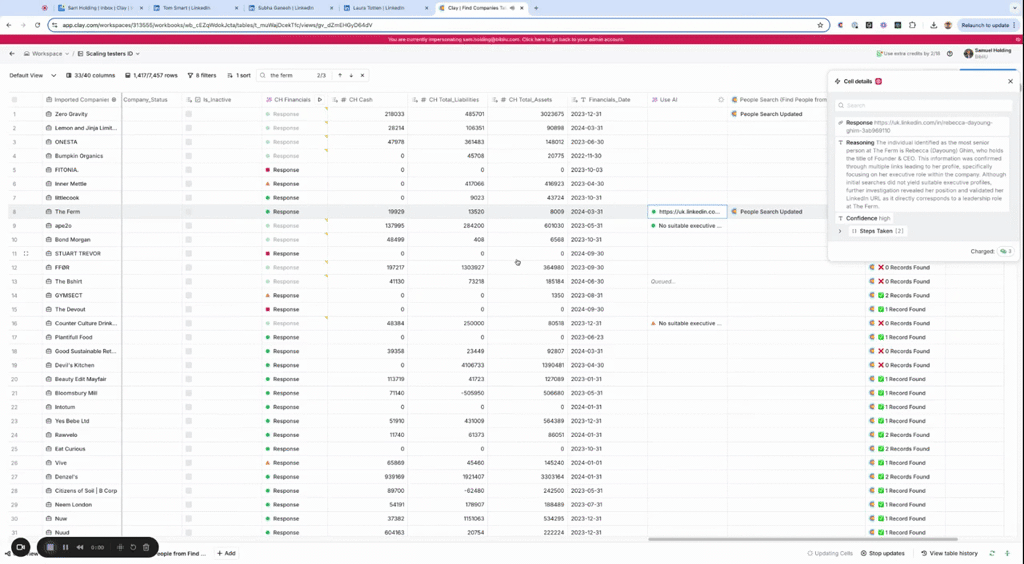The image size is (1024, 564).
Task: Jump to next search match arrow
Action: [x=351, y=75]
